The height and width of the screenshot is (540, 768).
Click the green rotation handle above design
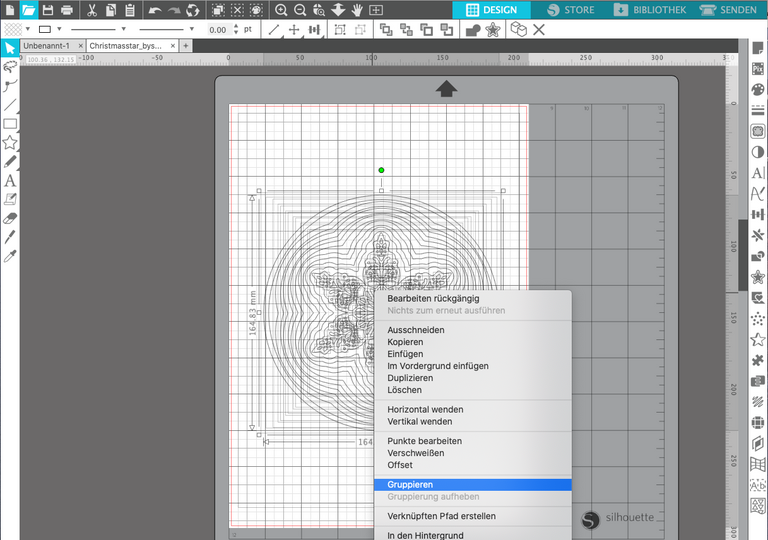[x=381, y=170]
